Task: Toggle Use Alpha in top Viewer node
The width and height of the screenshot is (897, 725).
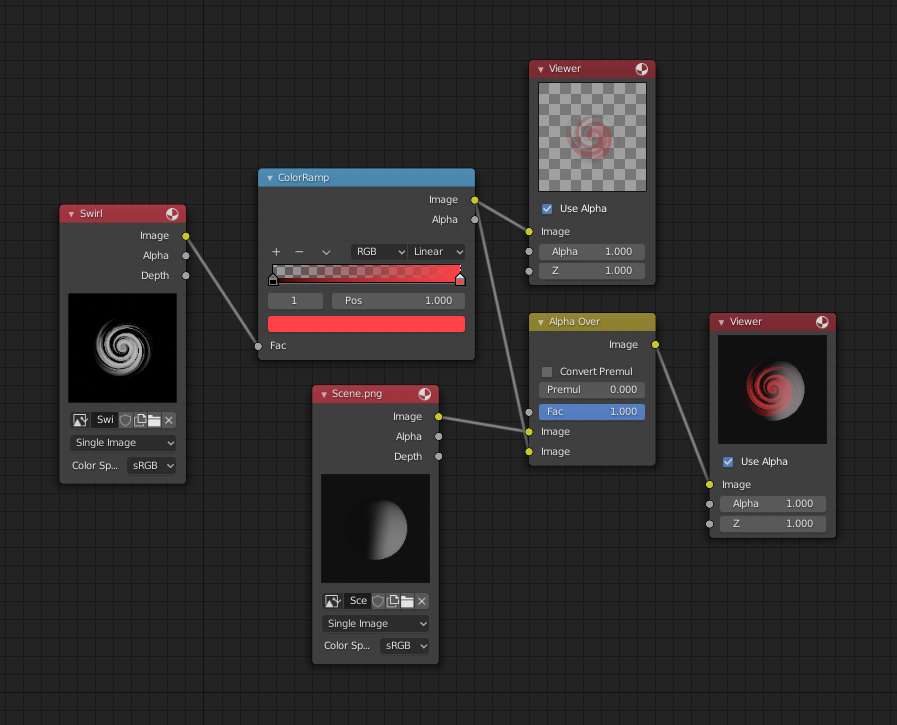Action: click(x=547, y=209)
